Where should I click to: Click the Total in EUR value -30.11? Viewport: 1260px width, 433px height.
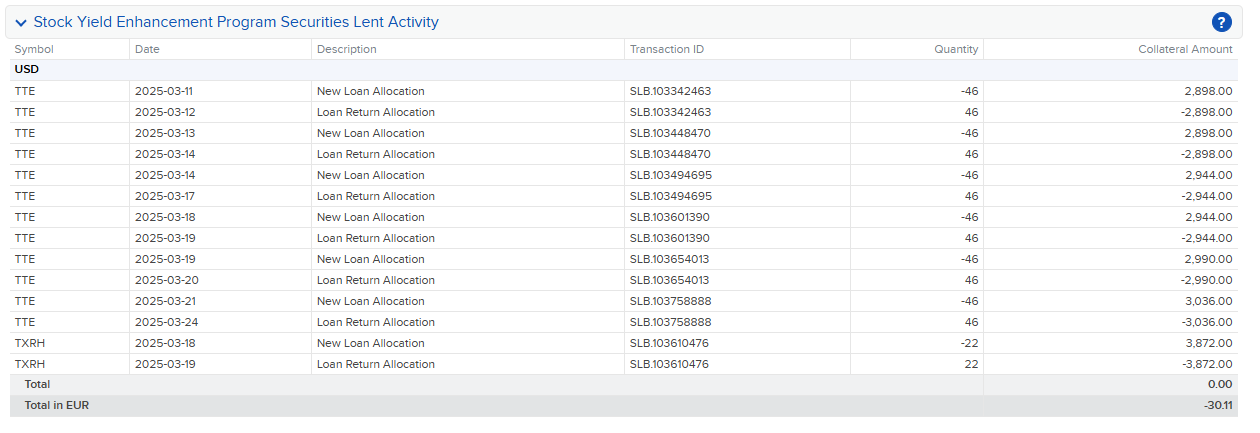[1218, 405]
